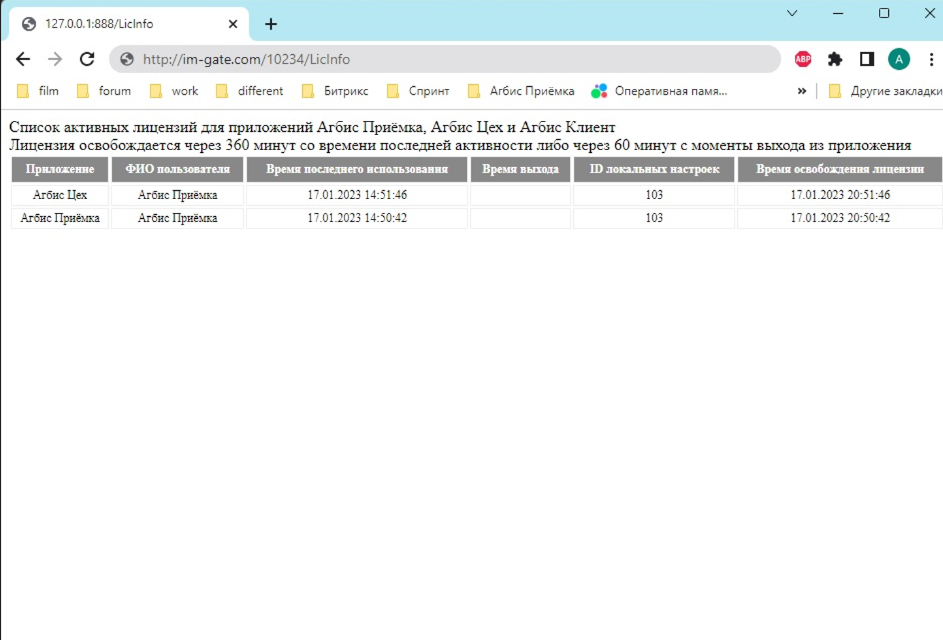Open a new tab with plus button
The width and height of the screenshot is (943, 640).
(271, 24)
